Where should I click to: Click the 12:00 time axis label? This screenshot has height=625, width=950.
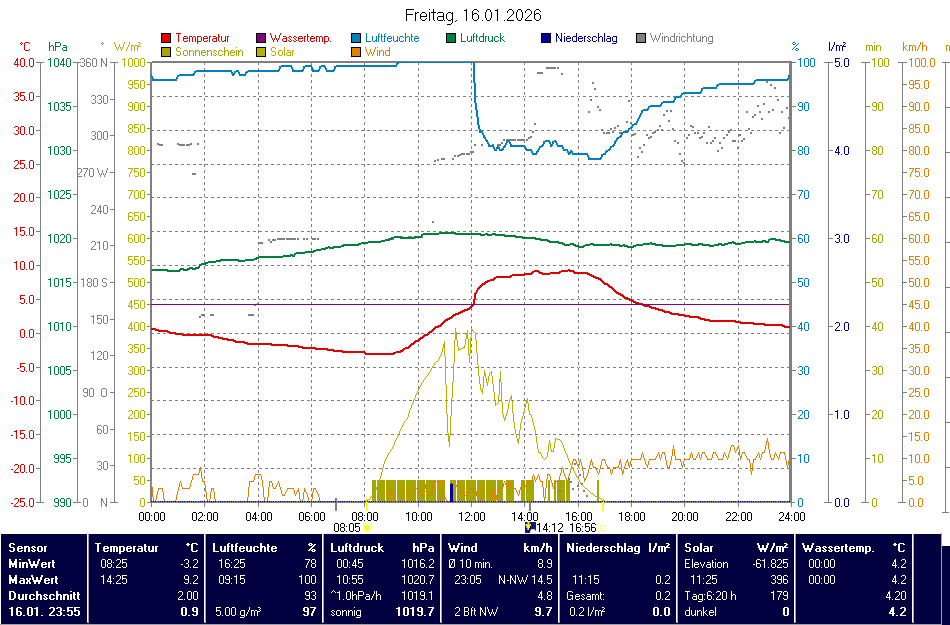471,516
